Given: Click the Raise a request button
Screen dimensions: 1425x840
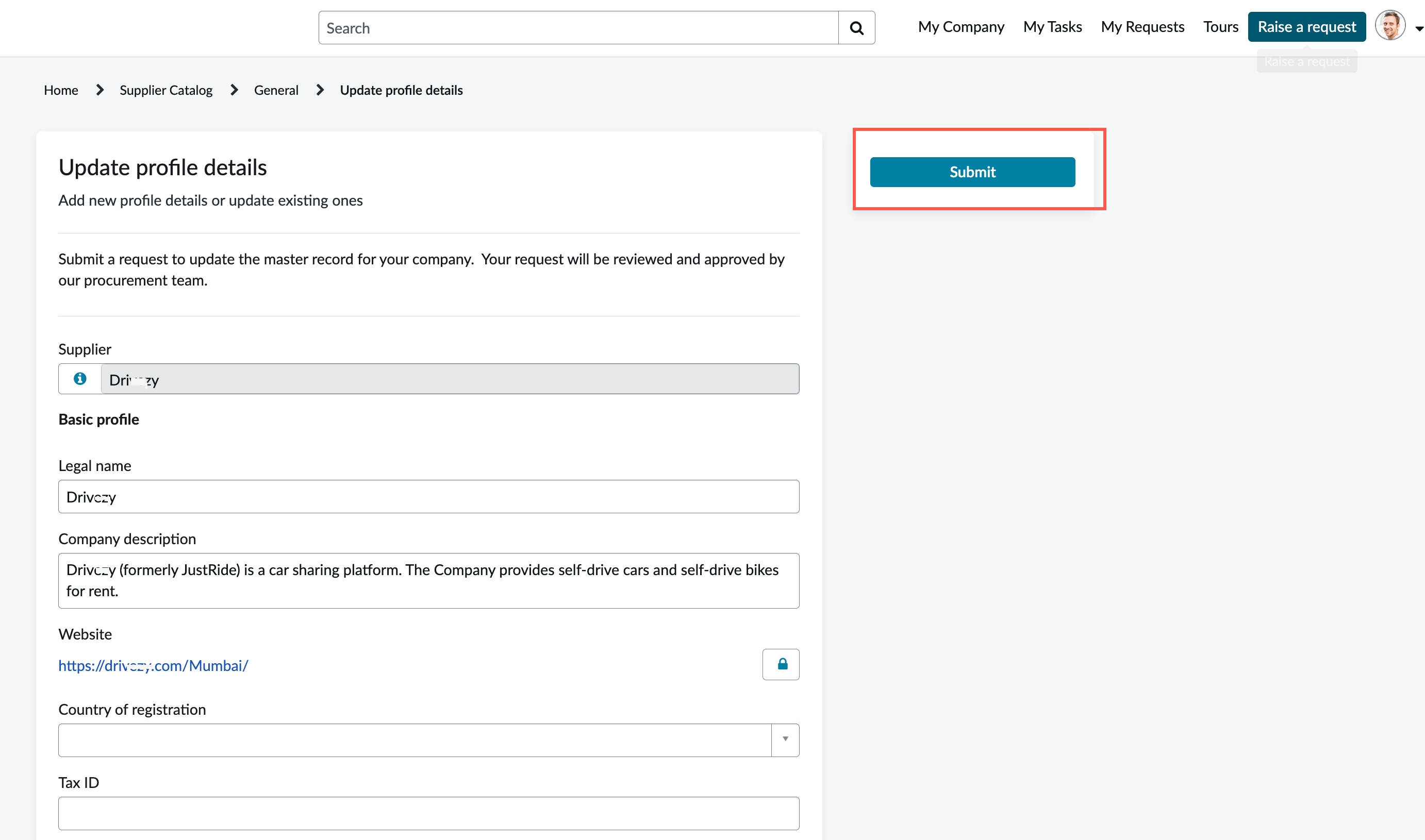Looking at the screenshot, I should coord(1306,27).
